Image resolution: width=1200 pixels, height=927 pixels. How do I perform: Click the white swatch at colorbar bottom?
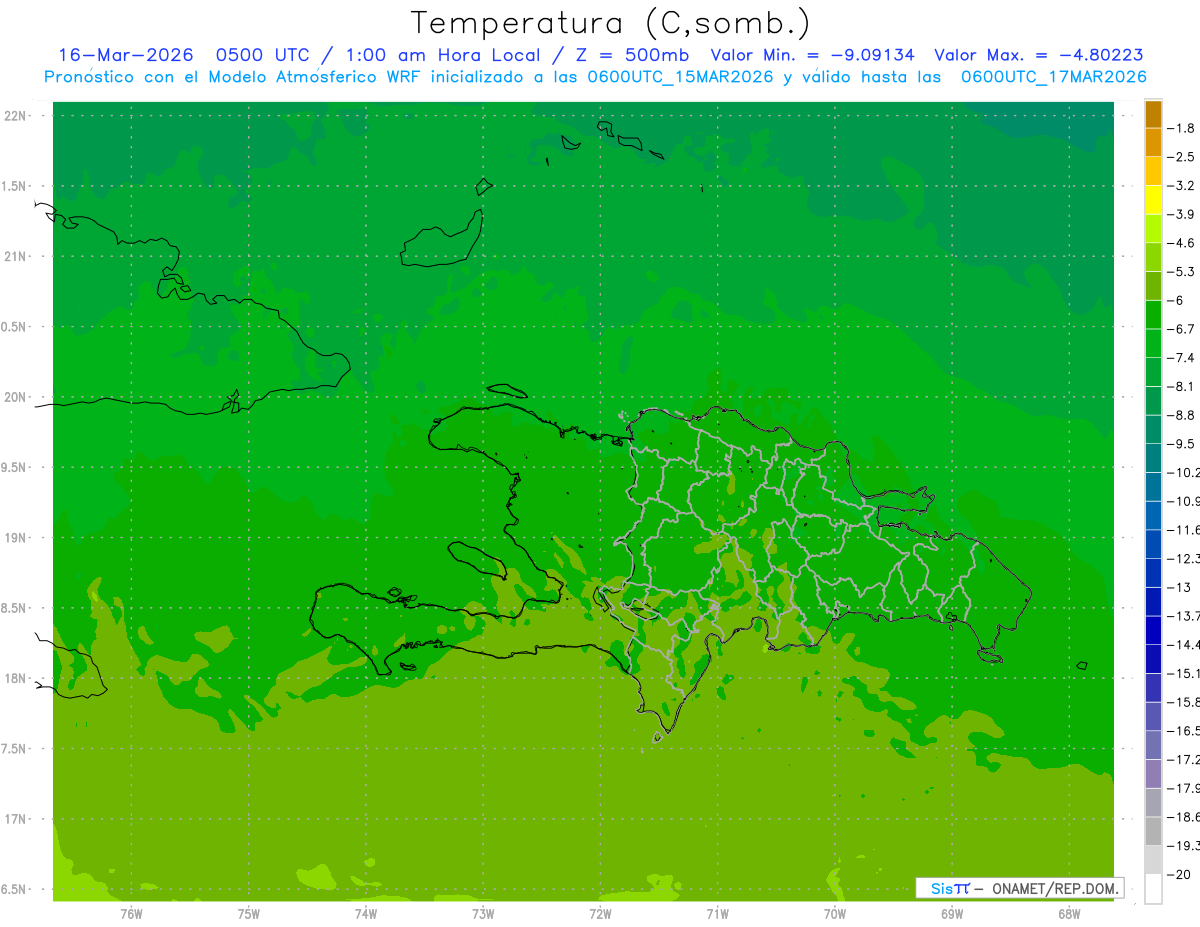(1153, 889)
